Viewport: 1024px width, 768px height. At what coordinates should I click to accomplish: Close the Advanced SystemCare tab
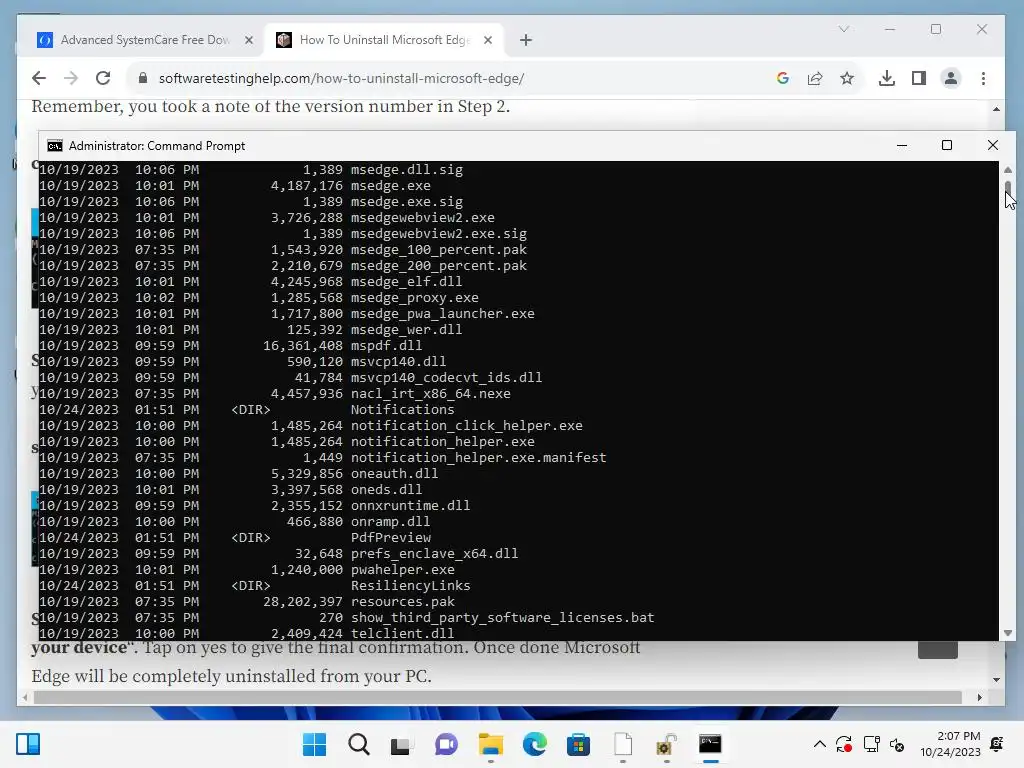pos(249,40)
